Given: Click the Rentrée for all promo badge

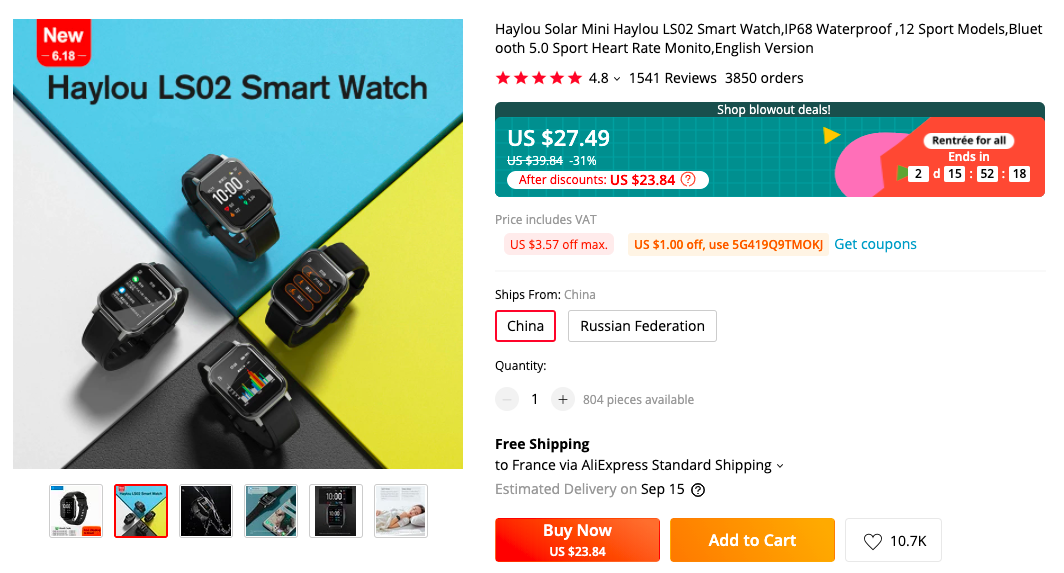Looking at the screenshot, I should coord(969,141).
